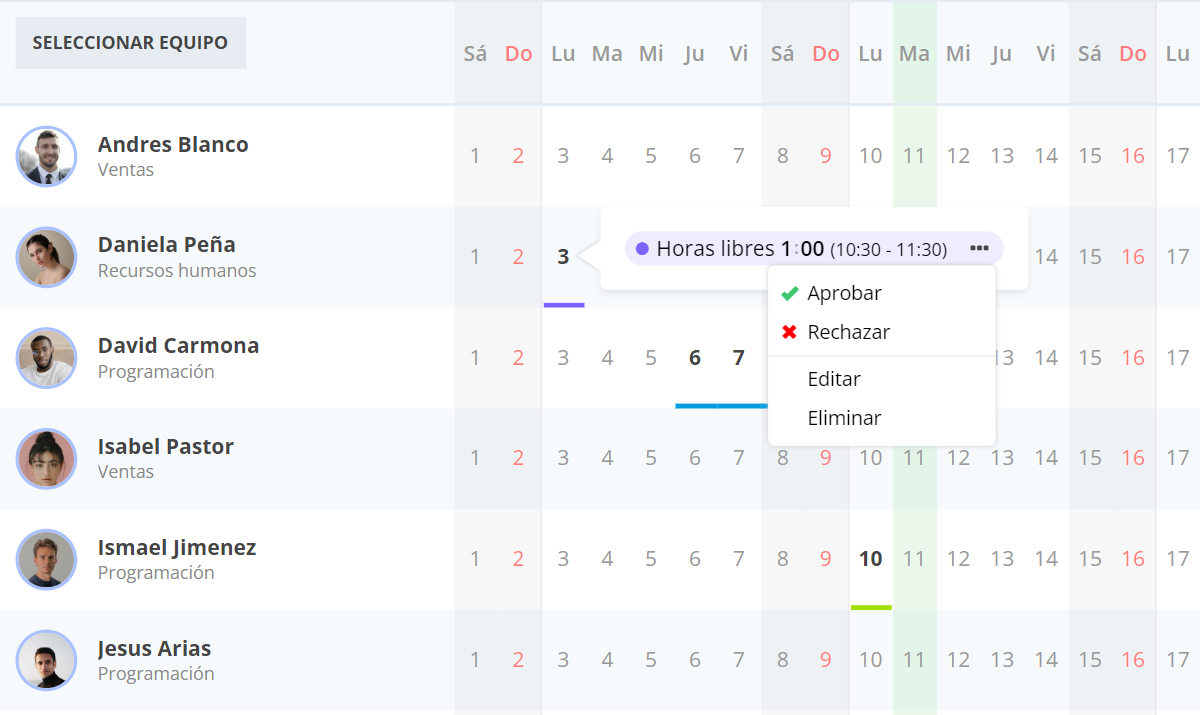Click the name Isabel Pastor
This screenshot has width=1200, height=715.
[166, 446]
